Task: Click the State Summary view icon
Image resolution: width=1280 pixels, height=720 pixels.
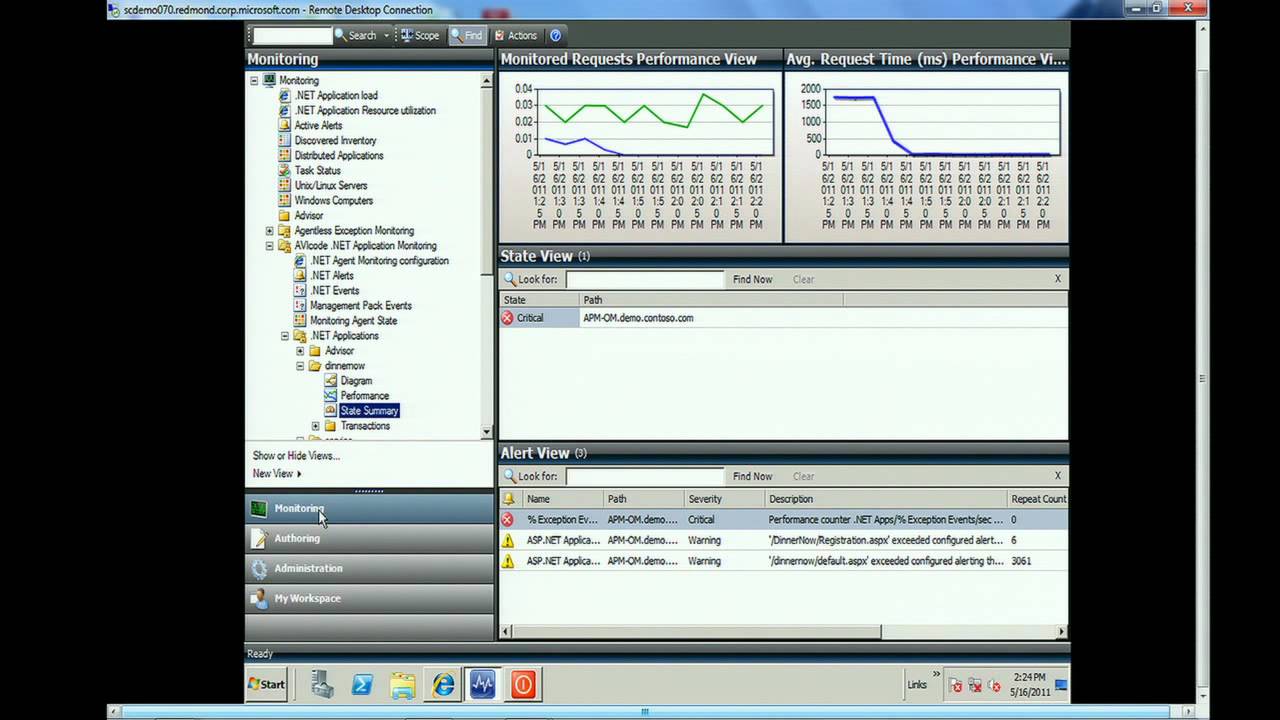Action: coord(331,410)
